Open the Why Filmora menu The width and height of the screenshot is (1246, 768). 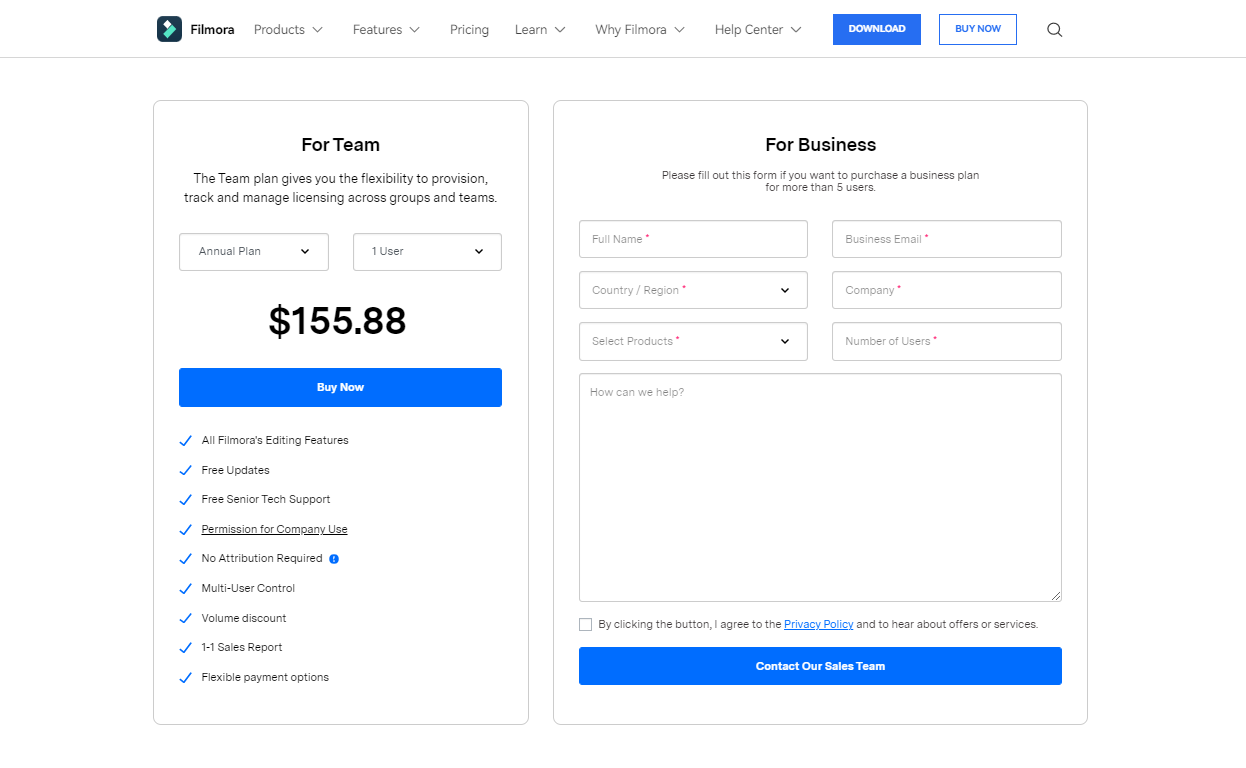tap(640, 30)
